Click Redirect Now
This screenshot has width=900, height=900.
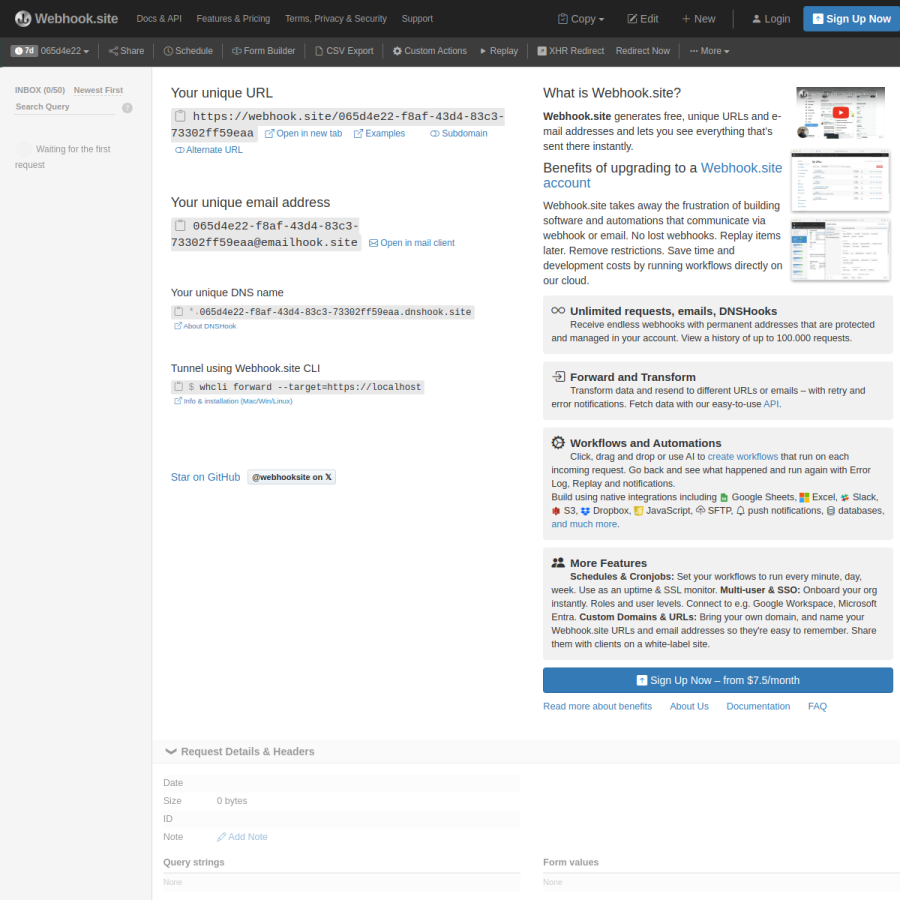(643, 51)
